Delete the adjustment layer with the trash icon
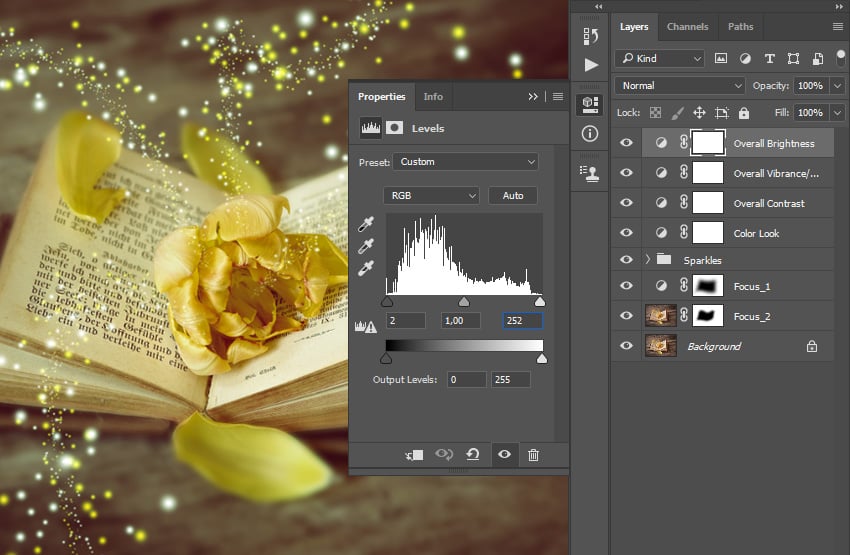Screen dimensions: 850x555 (x=533, y=454)
